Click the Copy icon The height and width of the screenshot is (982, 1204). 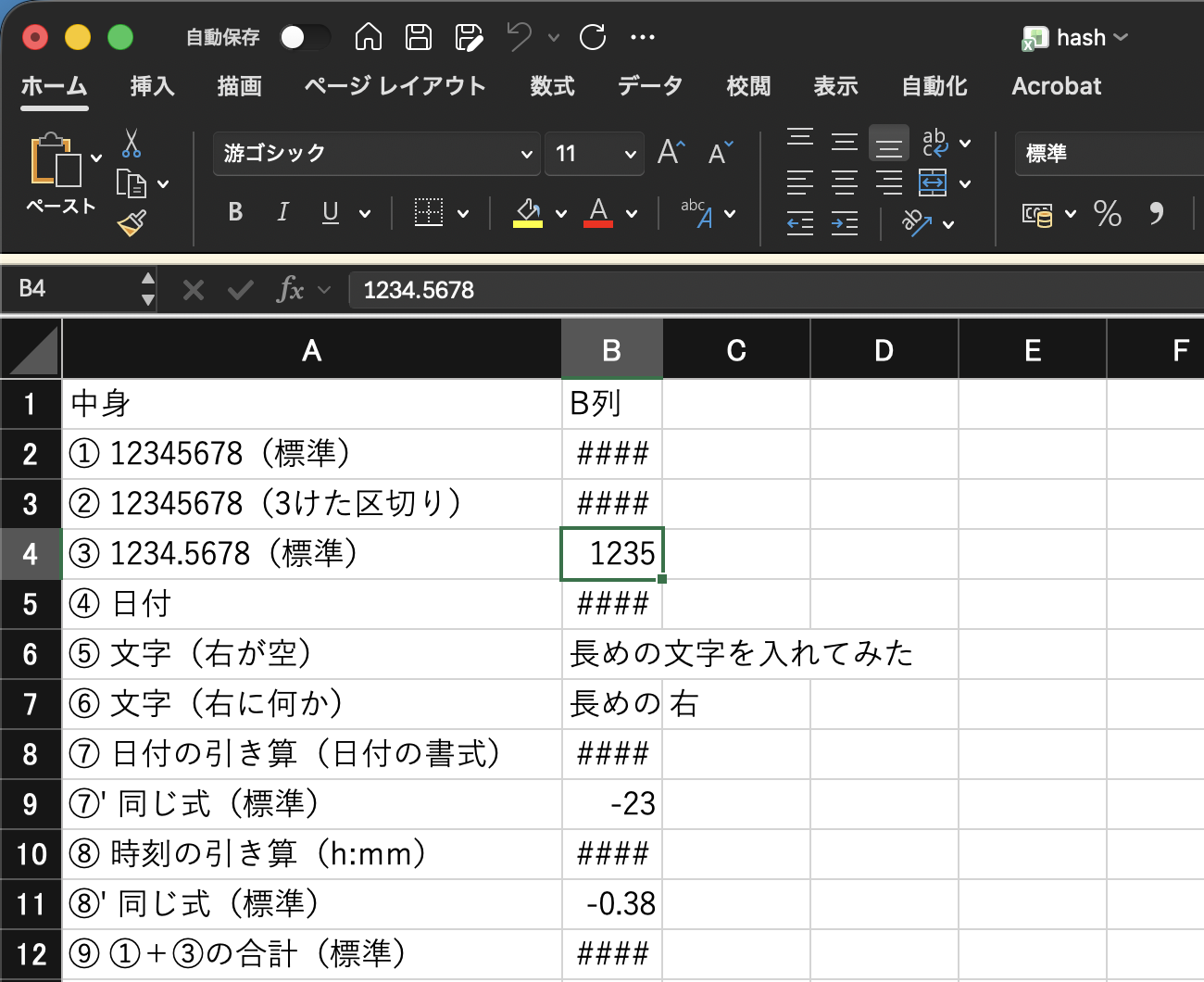132,183
